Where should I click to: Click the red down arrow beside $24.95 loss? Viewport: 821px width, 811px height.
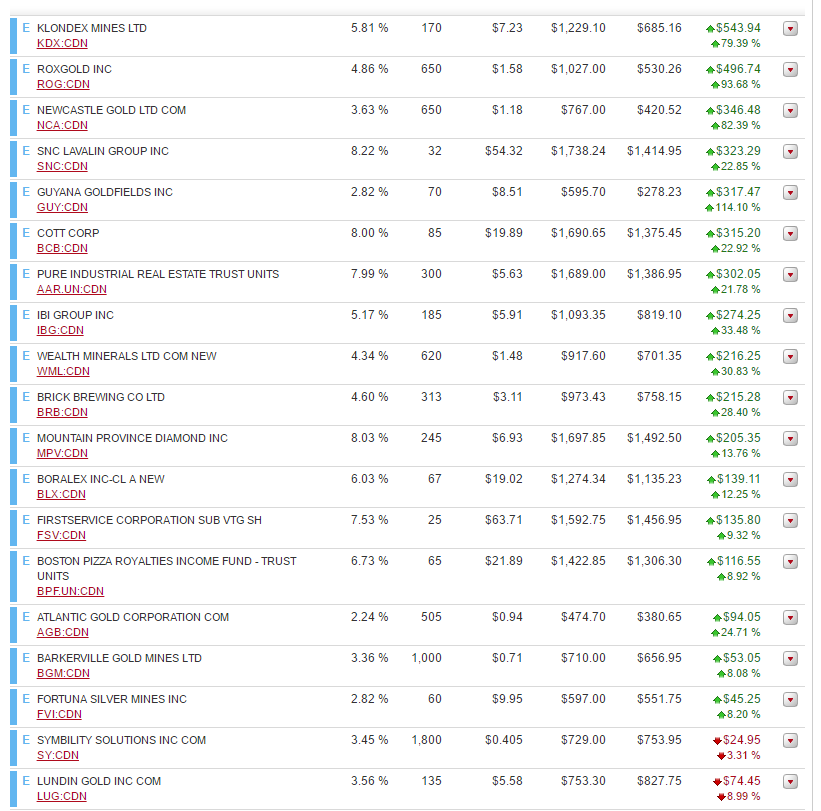[717, 741]
